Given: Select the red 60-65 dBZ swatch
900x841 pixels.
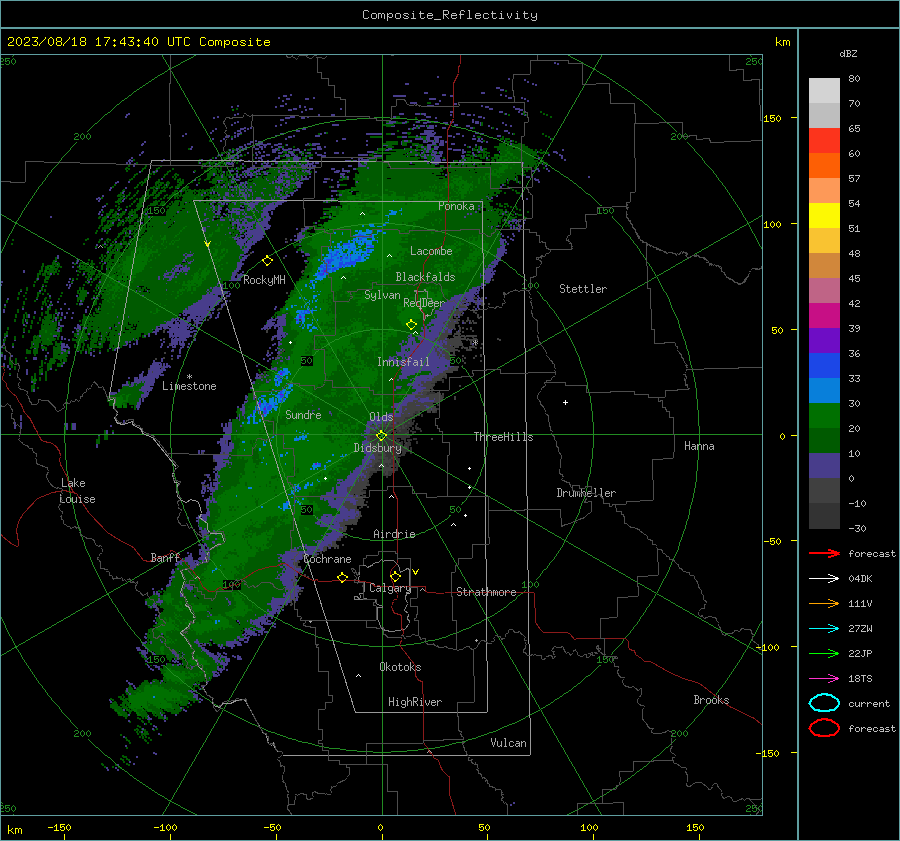Looking at the screenshot, I should (x=824, y=140).
